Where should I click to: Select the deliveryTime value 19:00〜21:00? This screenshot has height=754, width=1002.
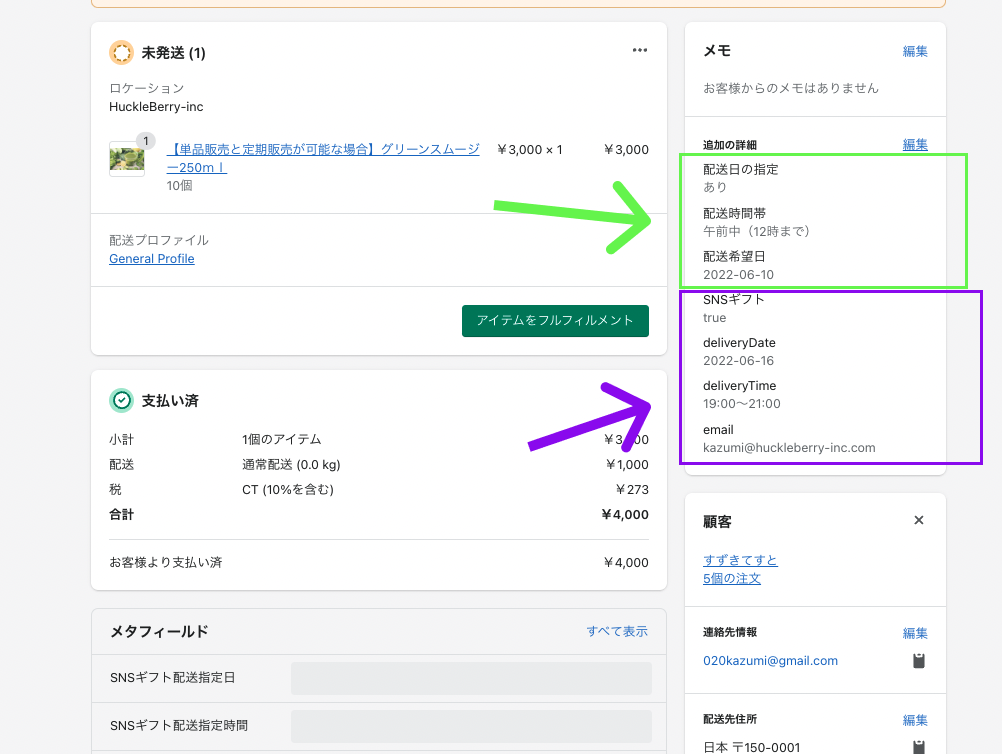pos(741,404)
